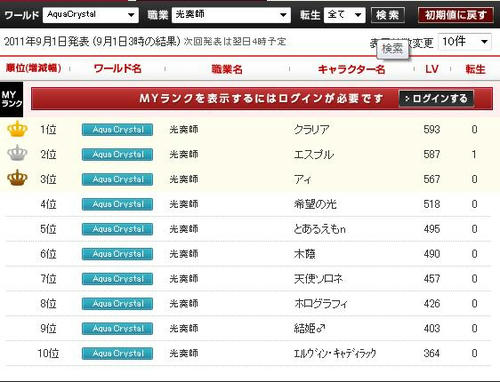Open the 職業 光奏師 dropdown
This screenshot has height=382, width=500.
click(231, 15)
